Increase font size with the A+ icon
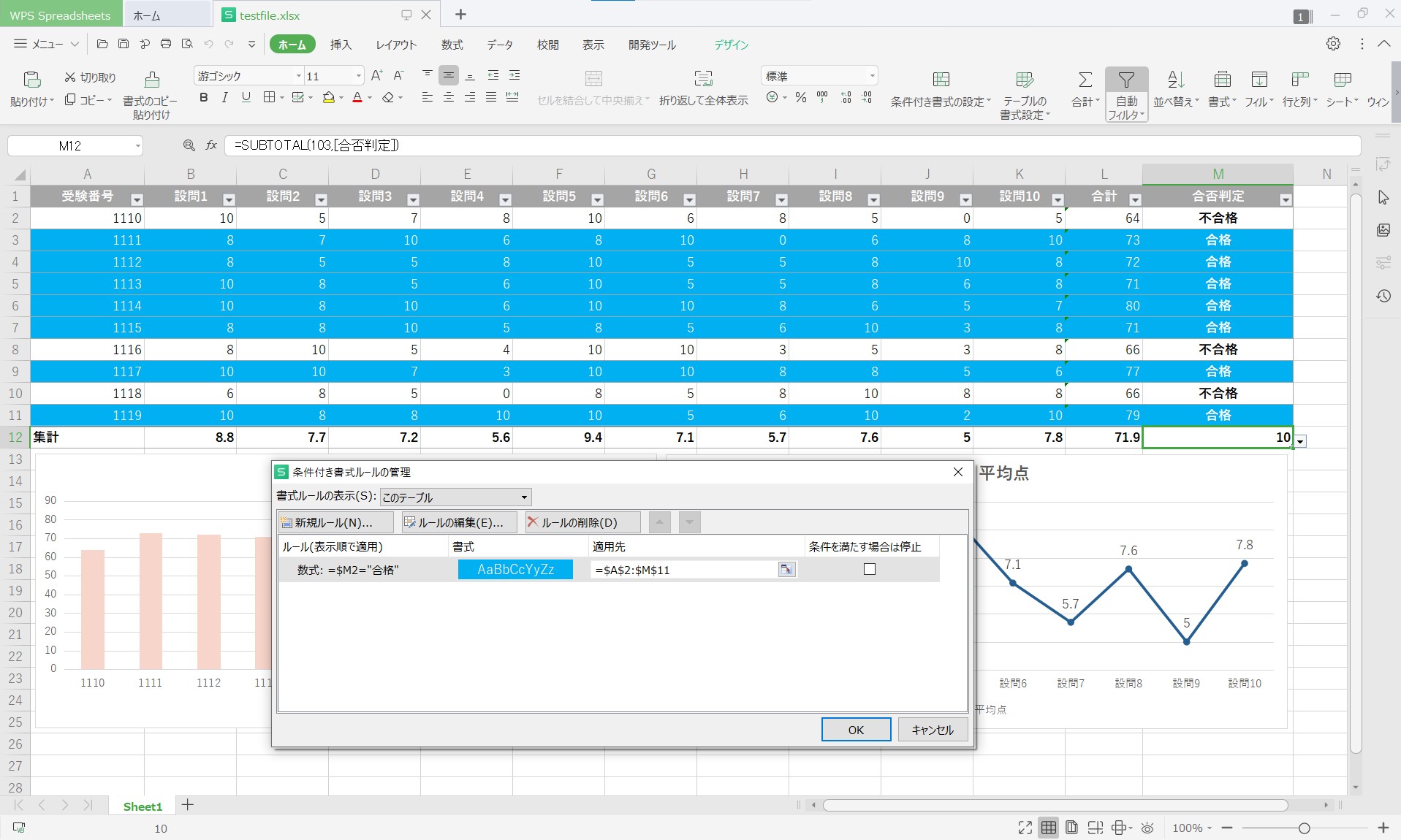The image size is (1401, 840). coord(376,75)
